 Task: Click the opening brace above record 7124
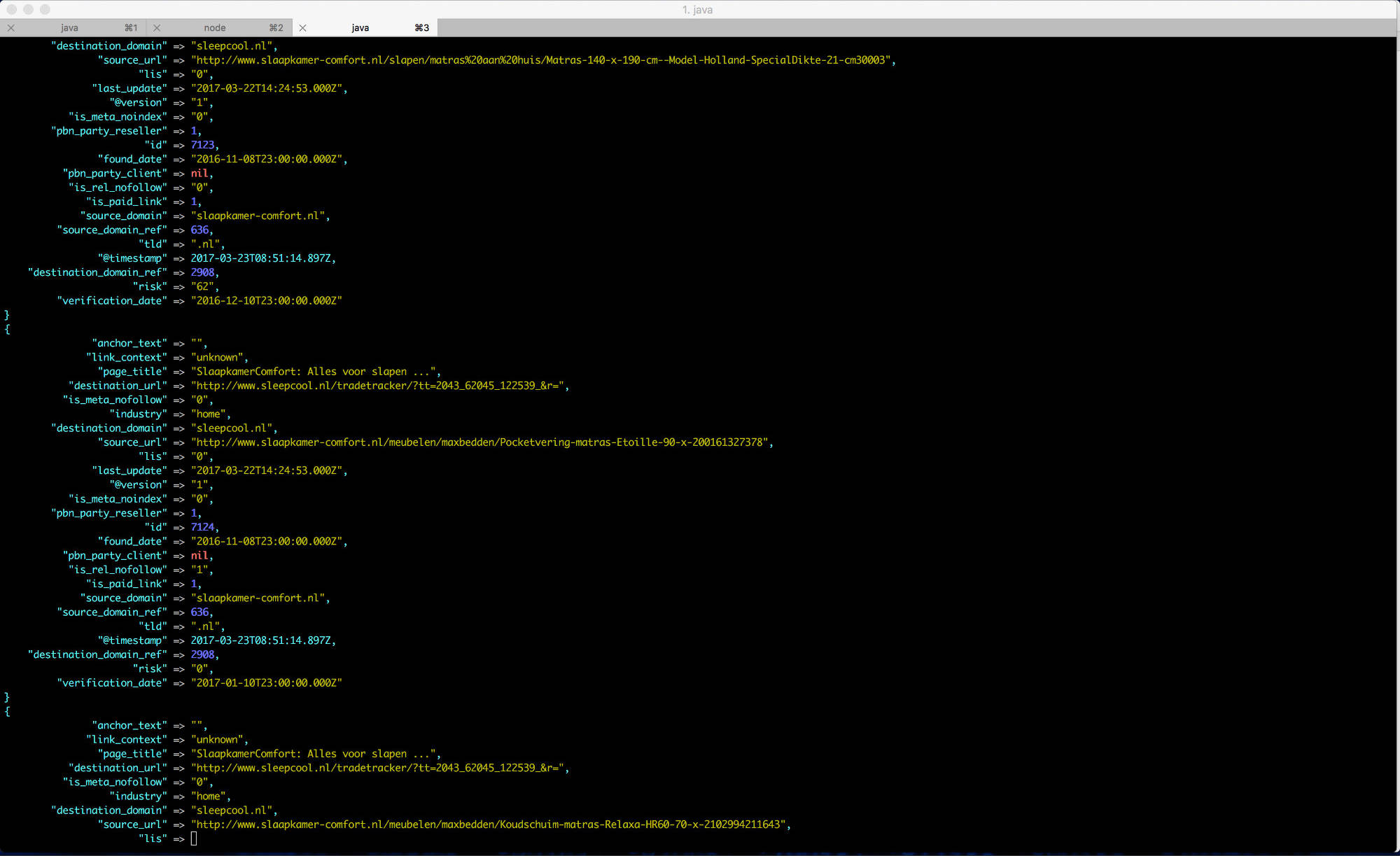coord(7,329)
